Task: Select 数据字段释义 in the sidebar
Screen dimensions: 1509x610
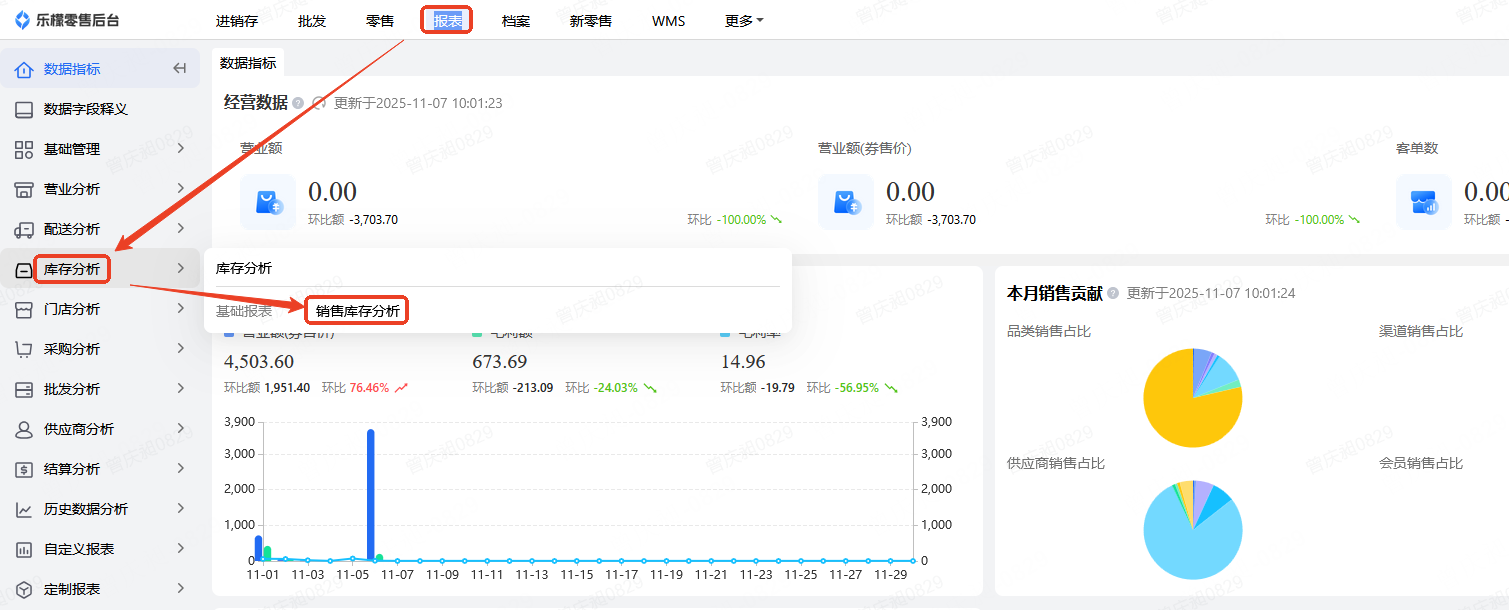Action: pos(86,109)
